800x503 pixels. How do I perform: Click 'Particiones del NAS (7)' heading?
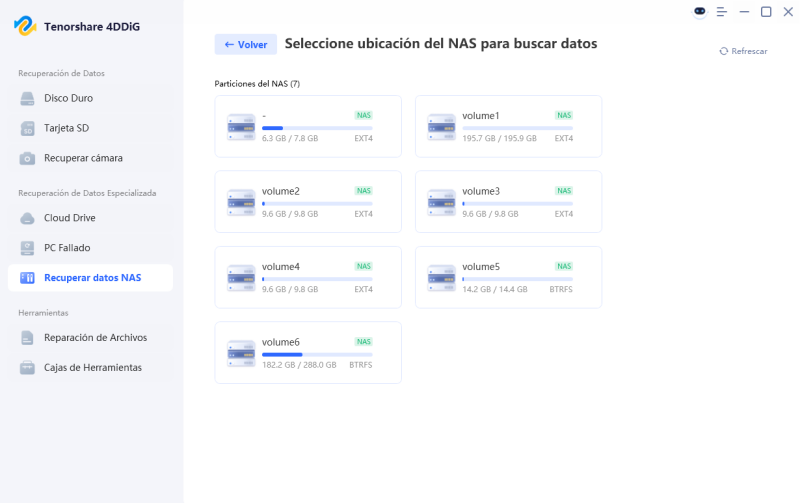(257, 84)
